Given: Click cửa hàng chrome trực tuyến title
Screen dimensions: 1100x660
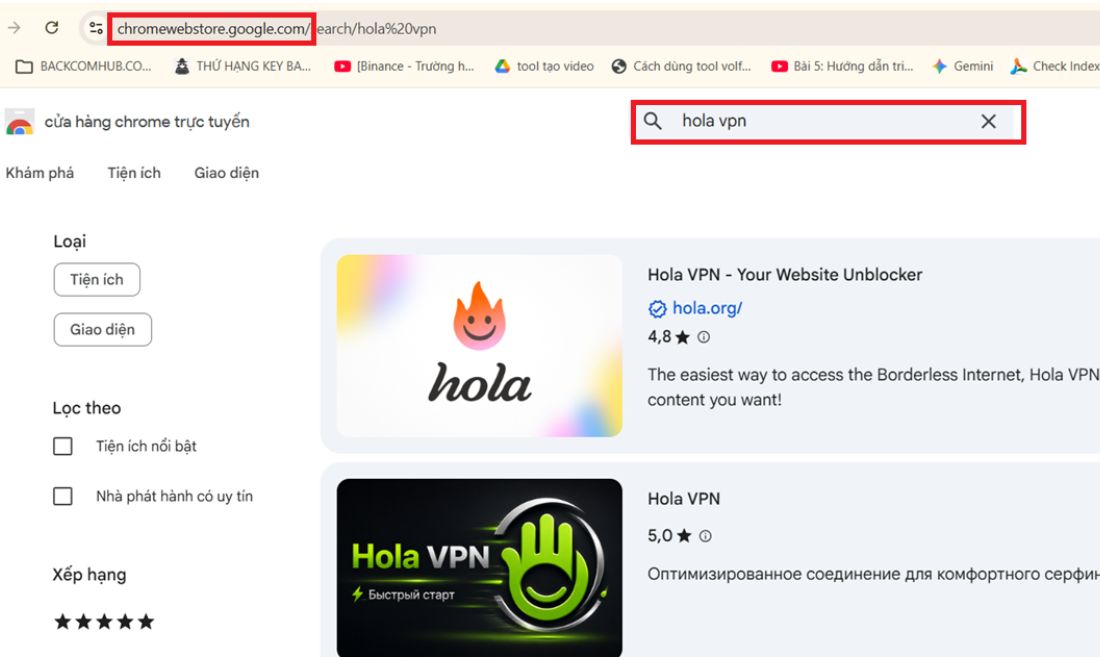Looking at the screenshot, I should [x=147, y=122].
